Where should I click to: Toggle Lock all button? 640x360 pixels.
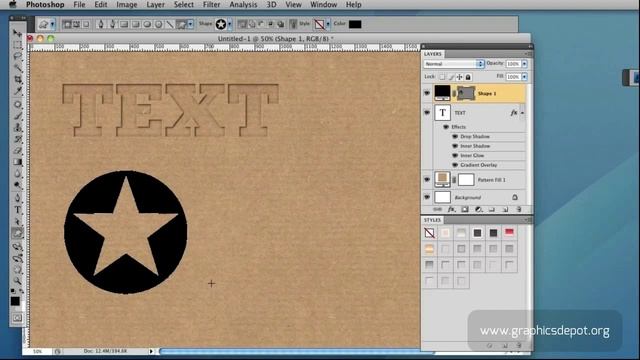pos(468,77)
